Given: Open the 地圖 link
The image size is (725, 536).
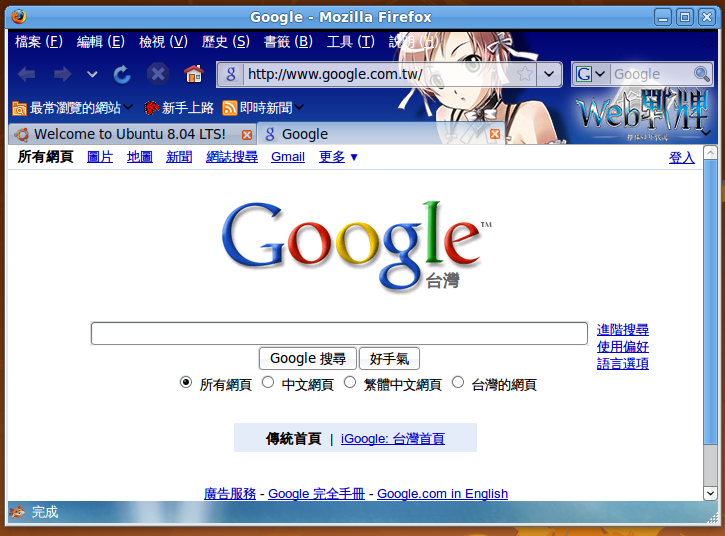Looking at the screenshot, I should pyautogui.click(x=140, y=157).
